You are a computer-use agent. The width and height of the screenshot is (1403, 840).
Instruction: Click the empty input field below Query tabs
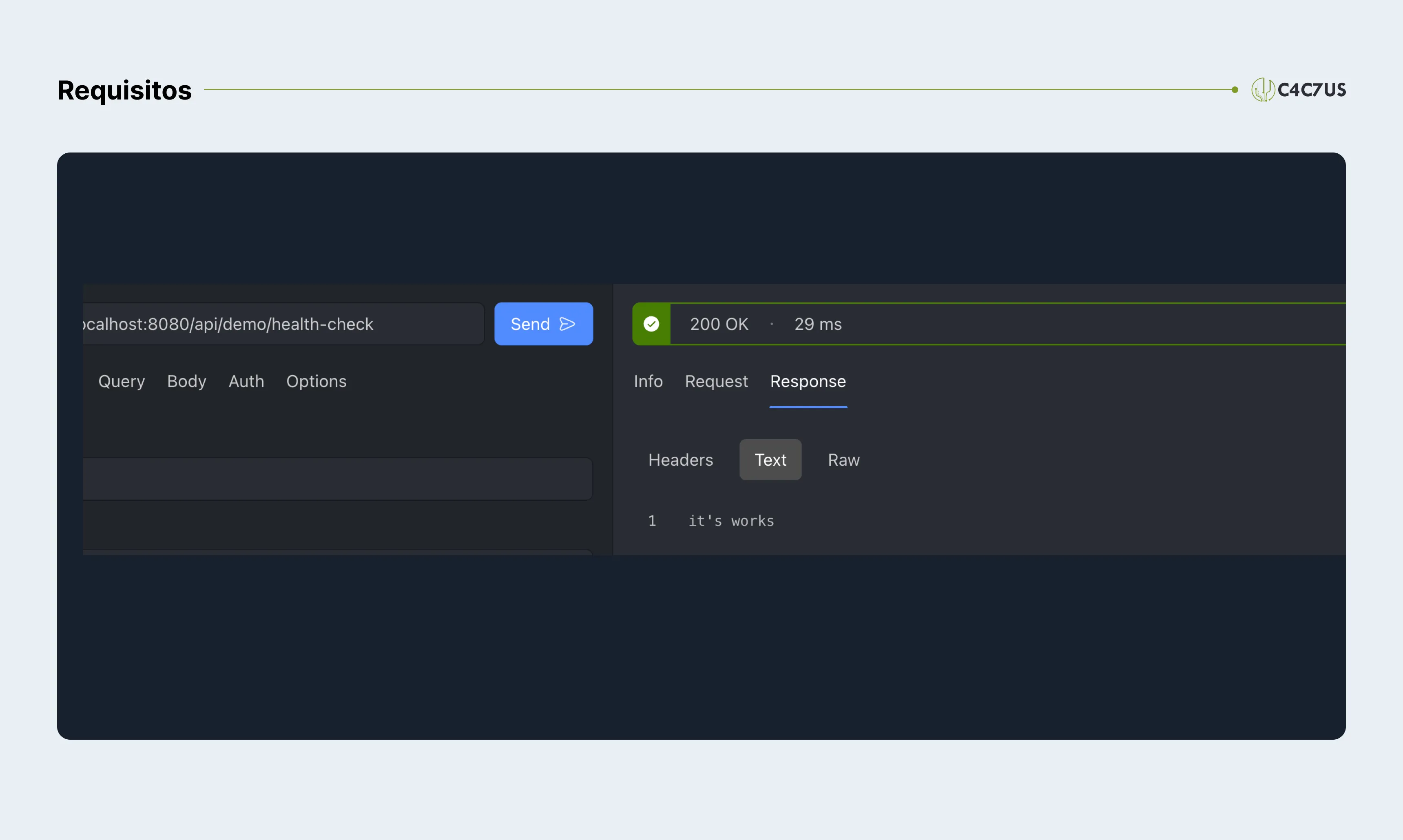pos(337,479)
